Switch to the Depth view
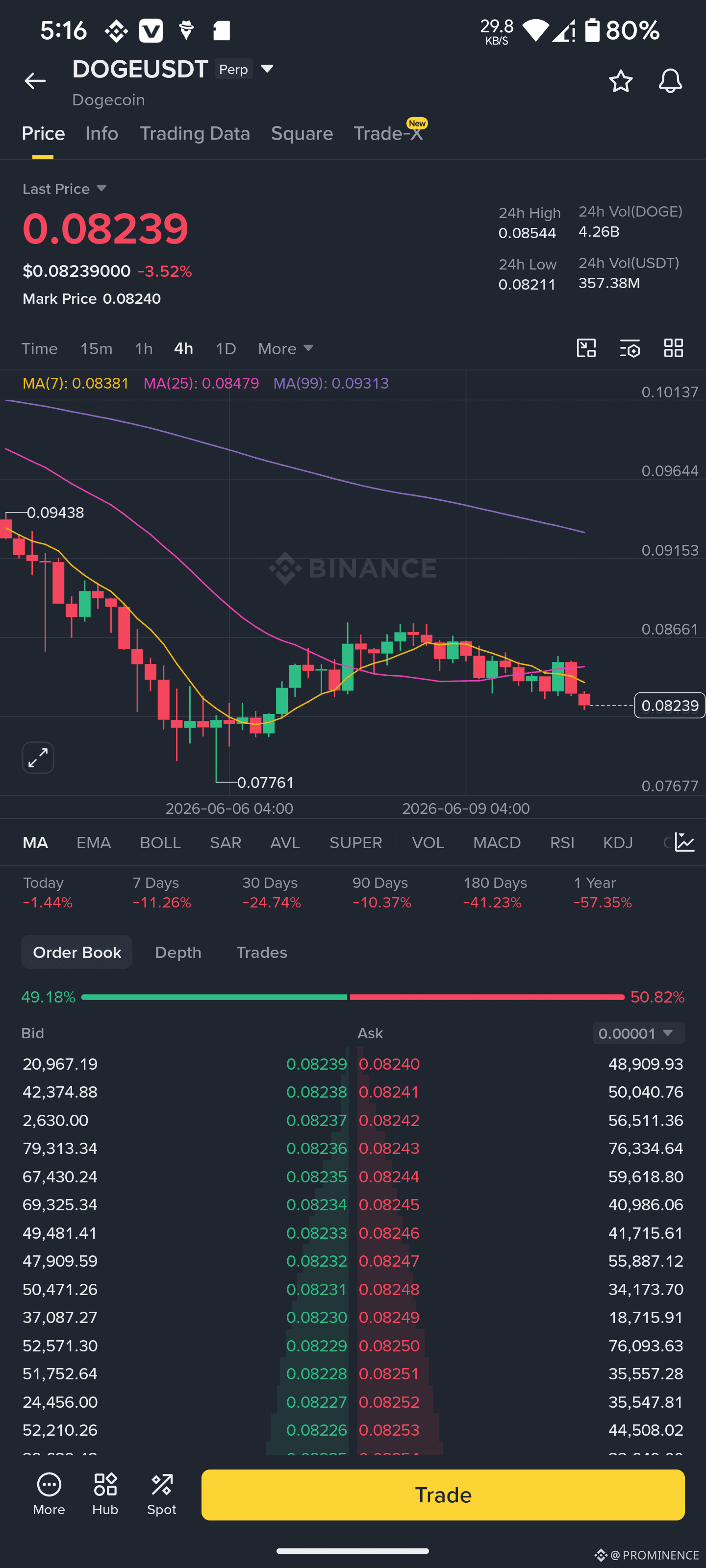This screenshot has height=1568, width=706. coord(178,952)
